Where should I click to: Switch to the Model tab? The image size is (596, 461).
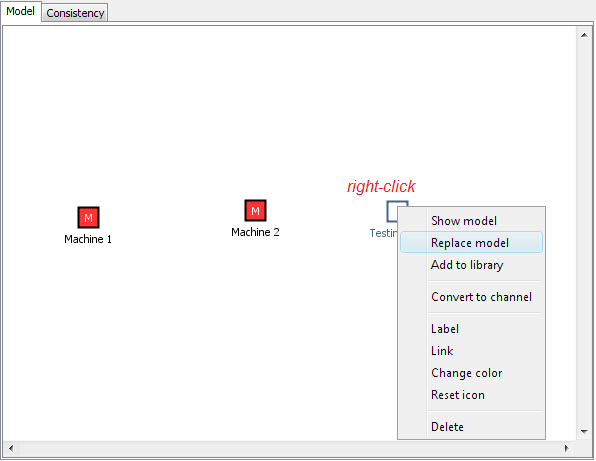[21, 11]
